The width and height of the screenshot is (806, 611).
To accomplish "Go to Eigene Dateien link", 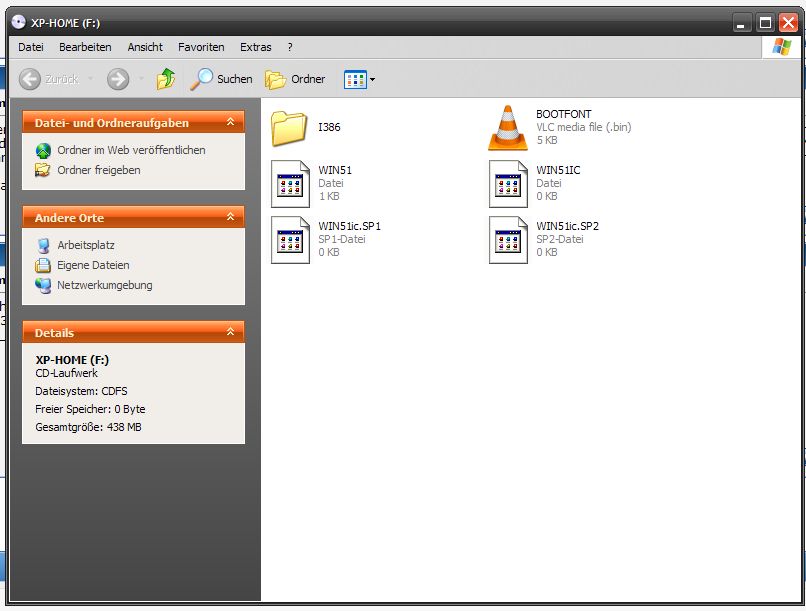I will 93,265.
